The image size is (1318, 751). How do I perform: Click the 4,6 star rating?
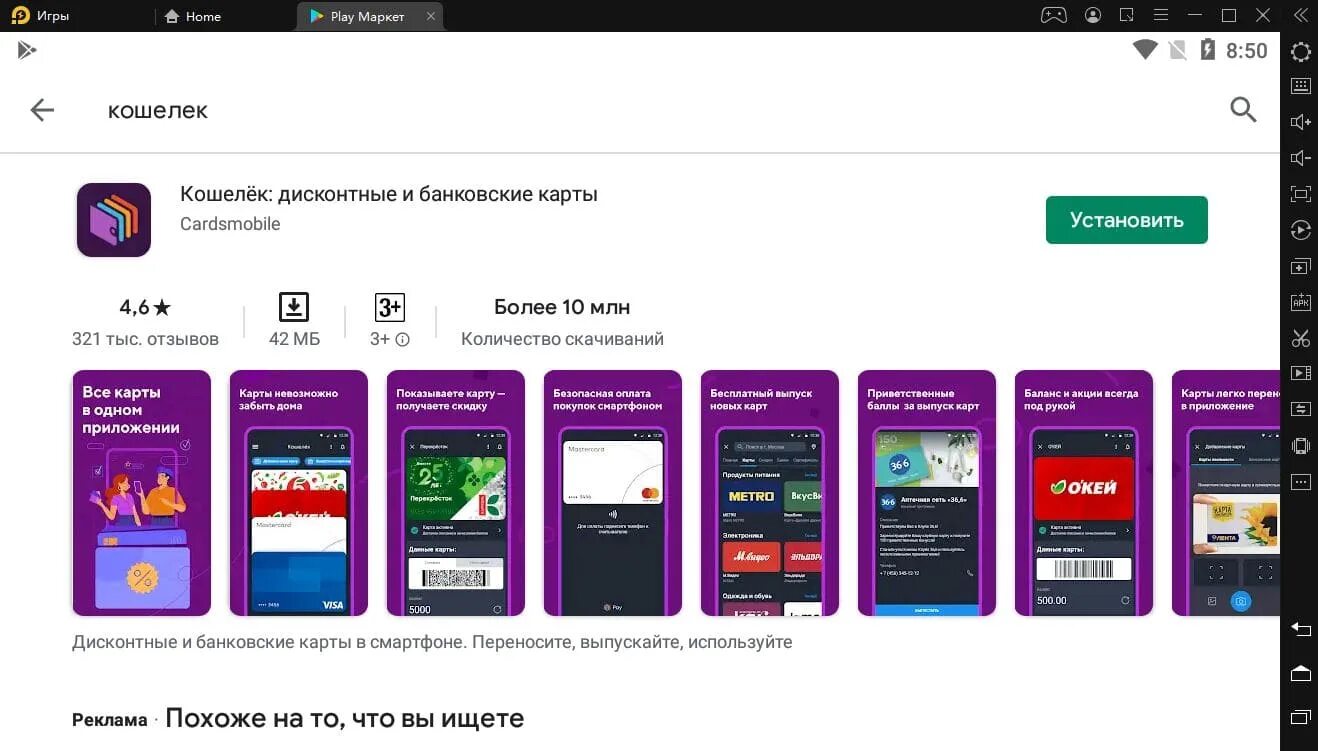click(x=145, y=307)
